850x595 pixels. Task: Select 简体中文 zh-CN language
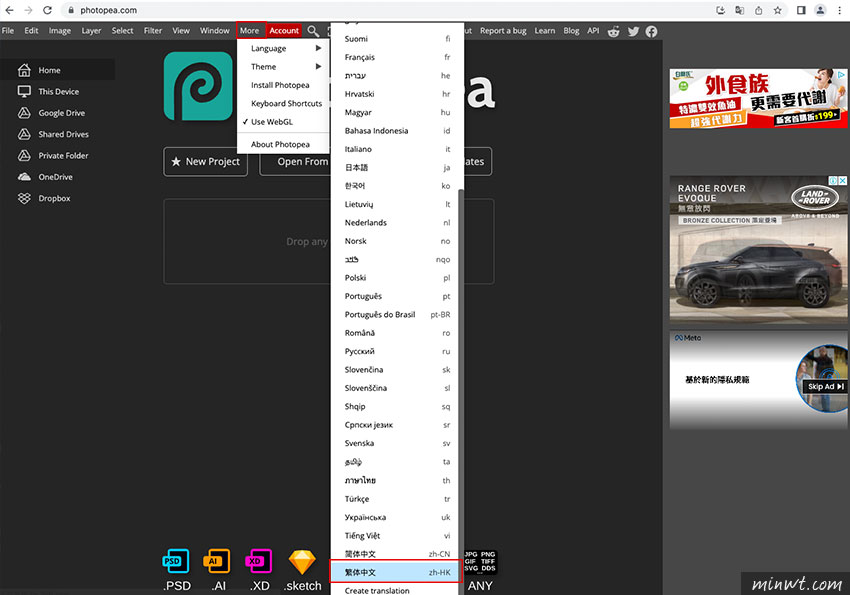[x=394, y=554]
